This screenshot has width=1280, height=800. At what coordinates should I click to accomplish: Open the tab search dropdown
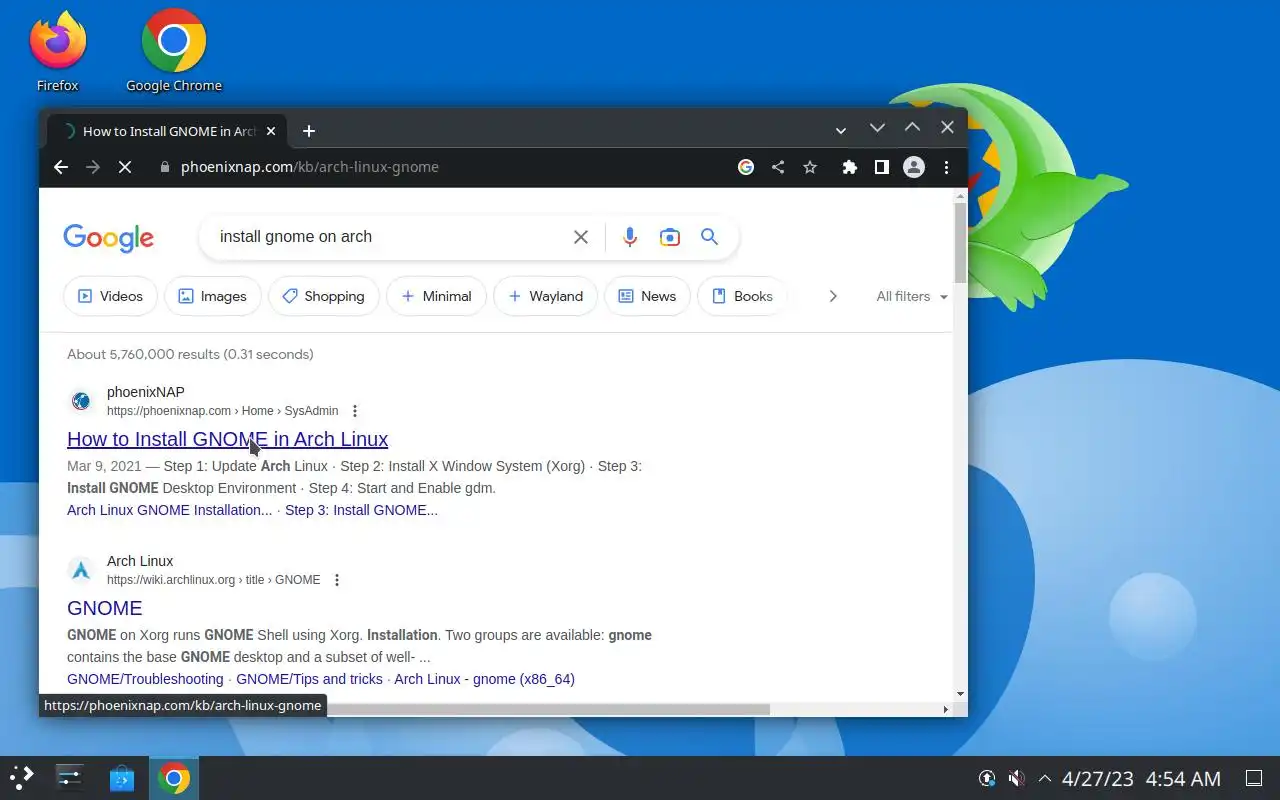pyautogui.click(x=841, y=131)
